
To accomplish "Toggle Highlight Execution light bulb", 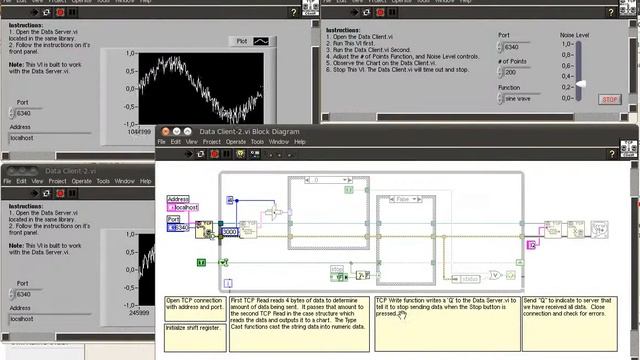I will coord(240,154).
